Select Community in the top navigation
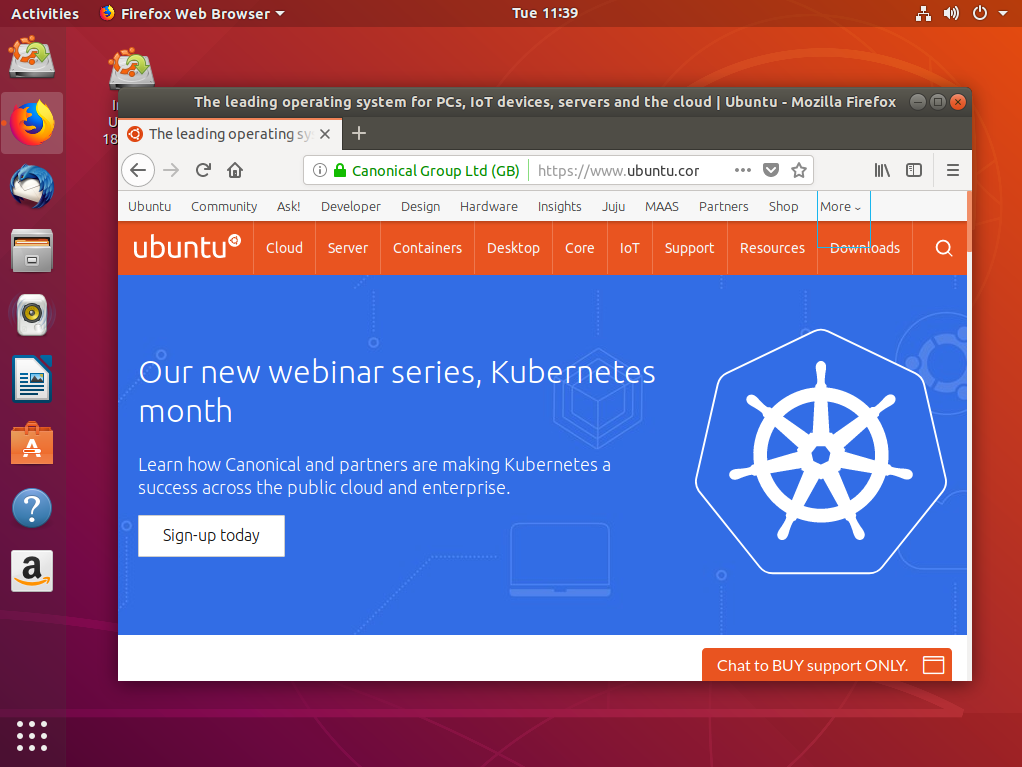Viewport: 1022px width, 767px height. (223, 206)
